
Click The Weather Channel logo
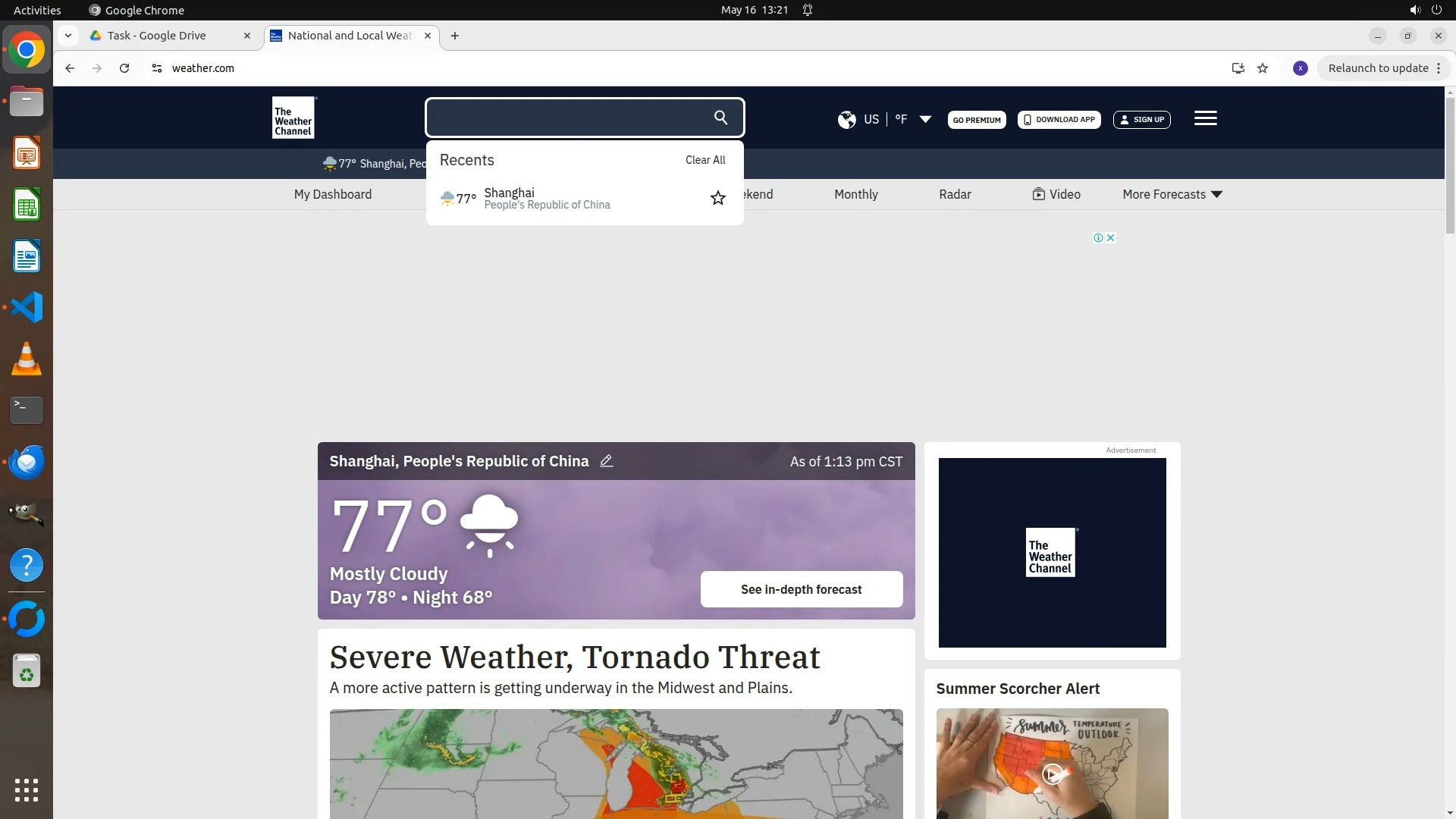click(293, 118)
